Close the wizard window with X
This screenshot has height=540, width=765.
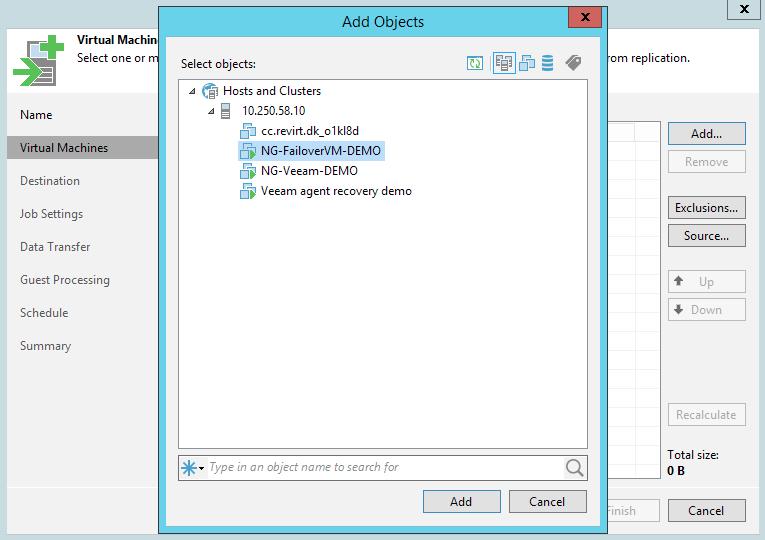pos(744,9)
